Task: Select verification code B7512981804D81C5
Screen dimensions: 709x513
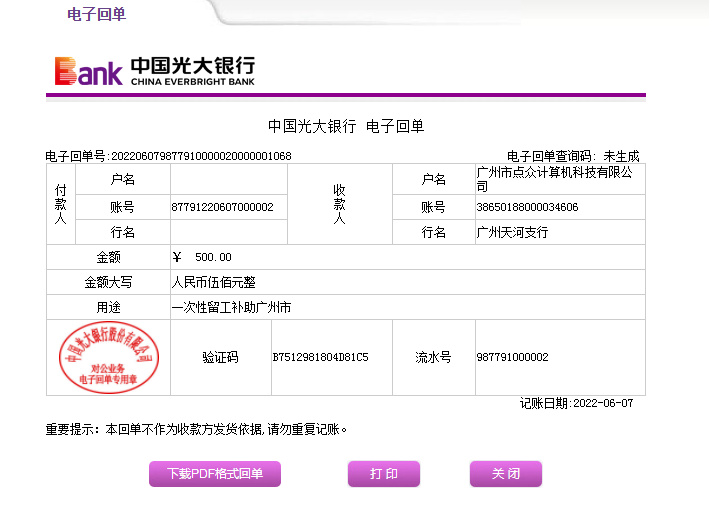Action: [x=320, y=357]
